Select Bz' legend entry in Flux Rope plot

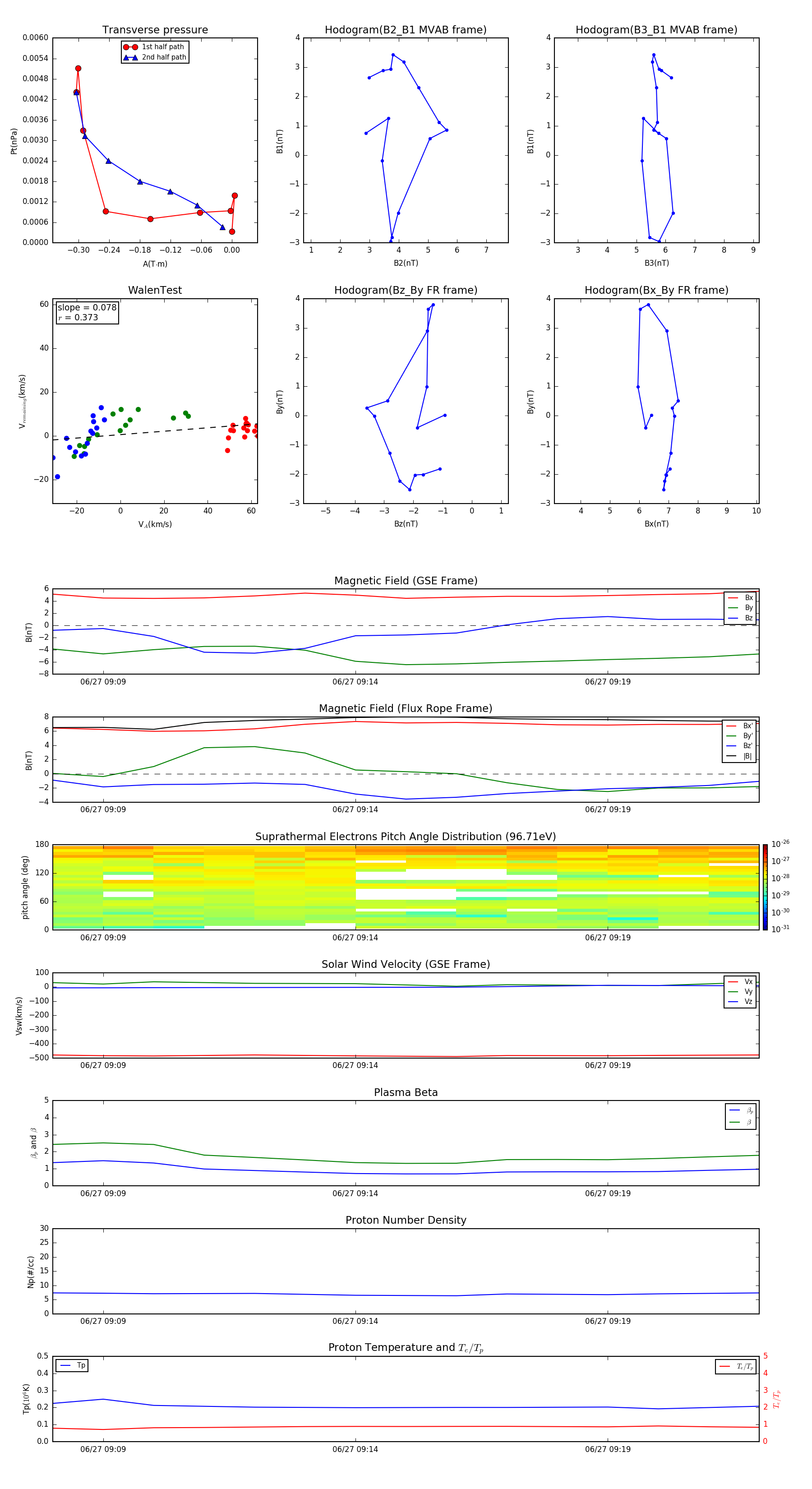(x=740, y=746)
